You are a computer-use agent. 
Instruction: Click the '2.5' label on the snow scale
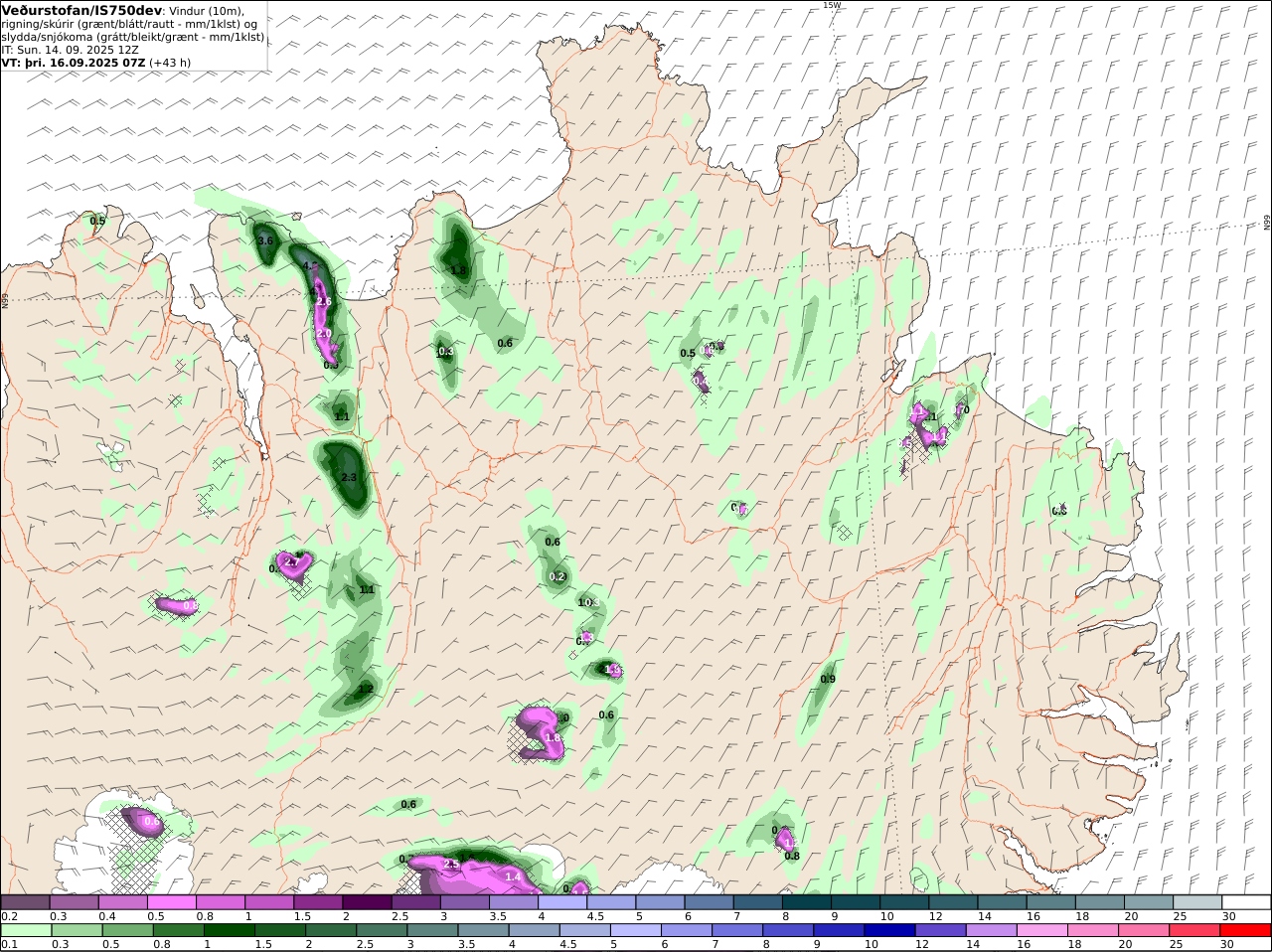(x=399, y=916)
